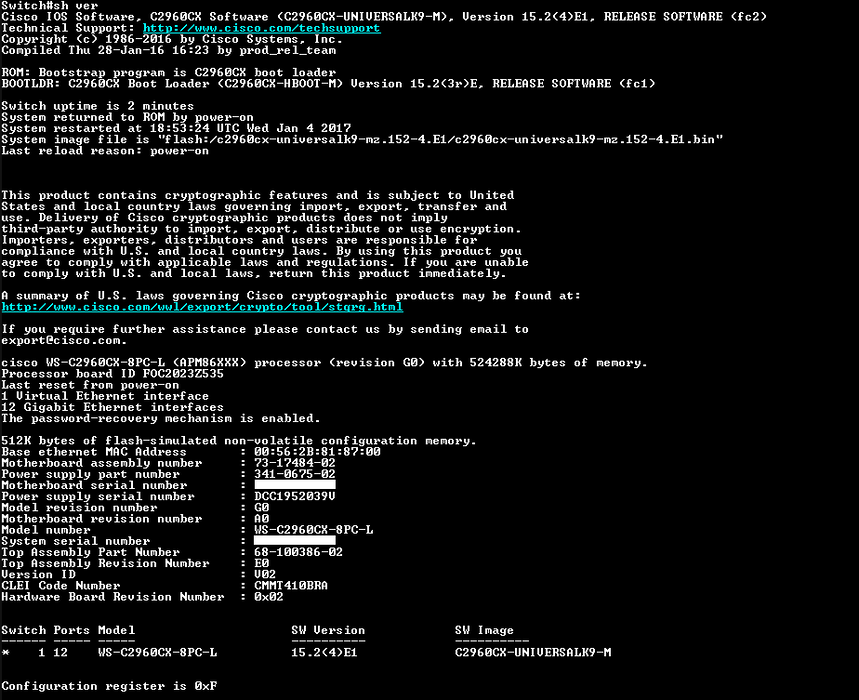859x700 pixels.
Task: Click 'C2960CX-UNIVERSALK9-M' under SW Image
Action: click(533, 652)
